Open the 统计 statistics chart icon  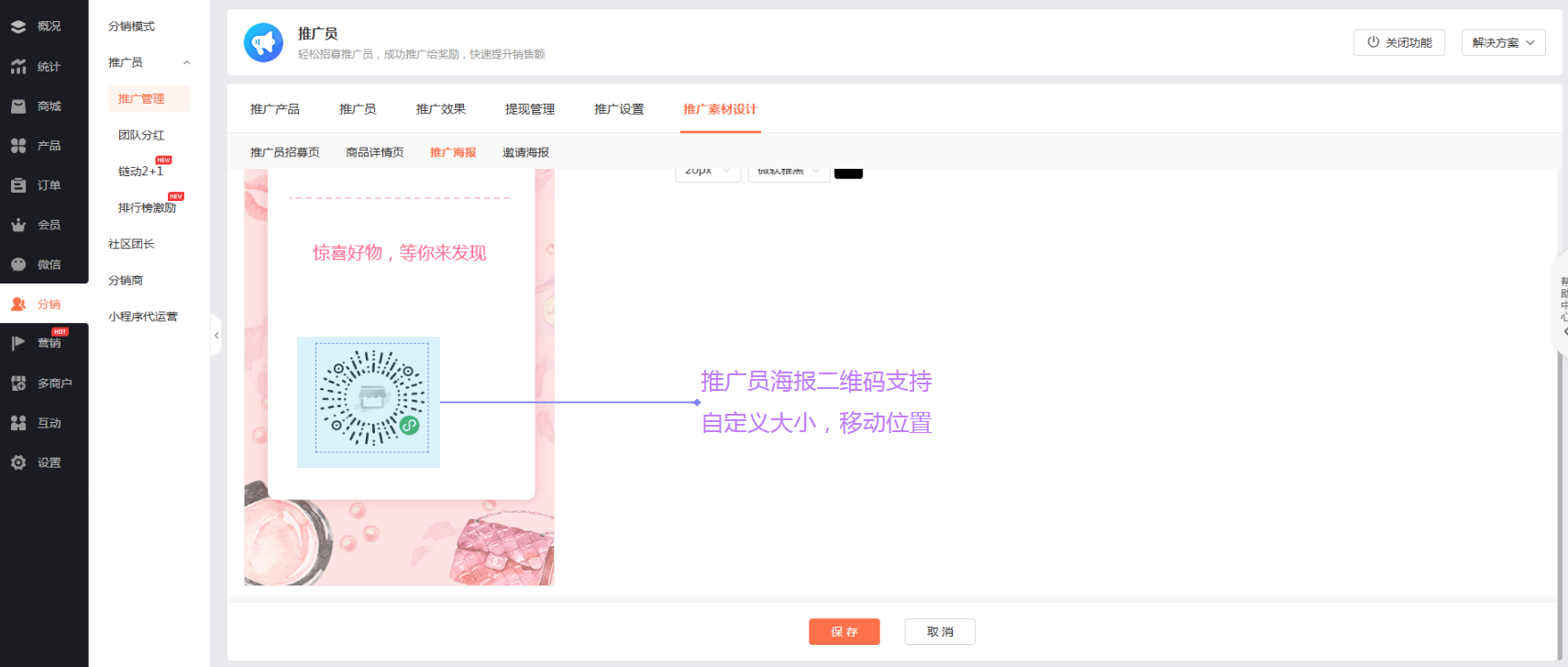point(18,66)
